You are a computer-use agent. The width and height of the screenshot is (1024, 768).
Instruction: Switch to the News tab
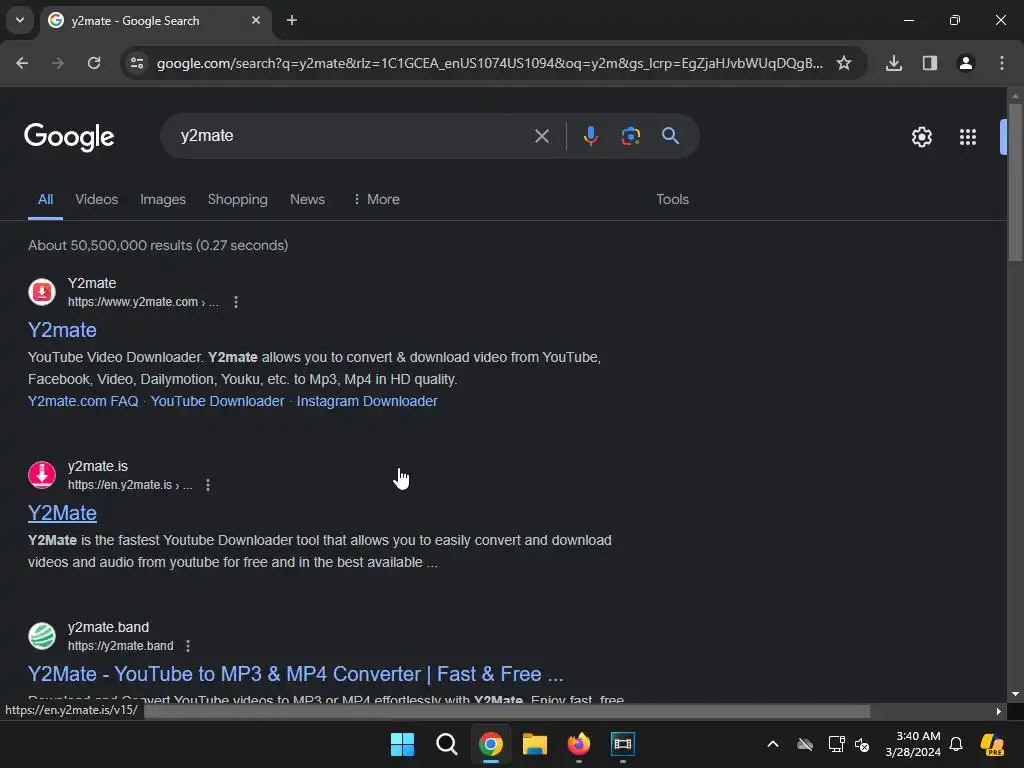(307, 200)
